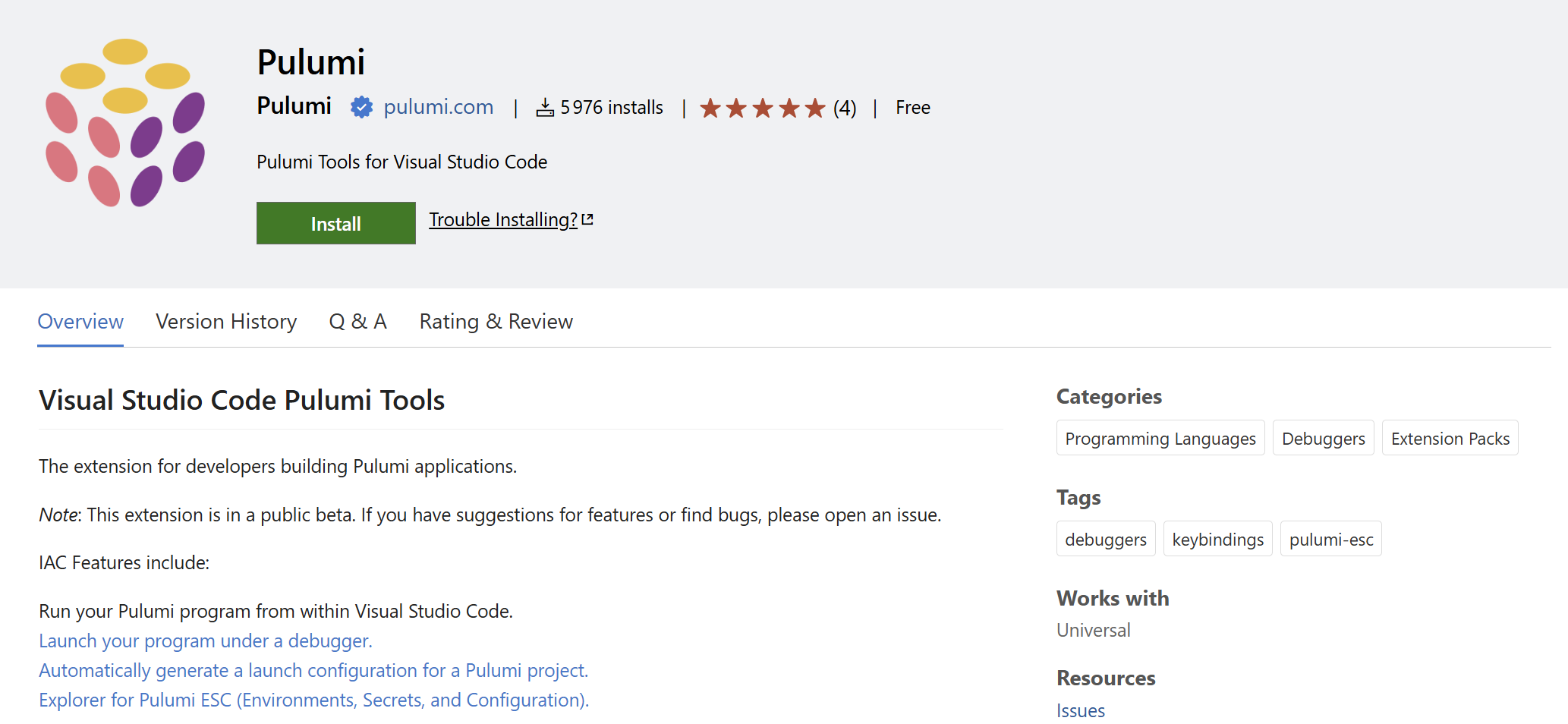Click the Debuggers category chip
Viewport: 1568px width, 724px height.
[1323, 438]
